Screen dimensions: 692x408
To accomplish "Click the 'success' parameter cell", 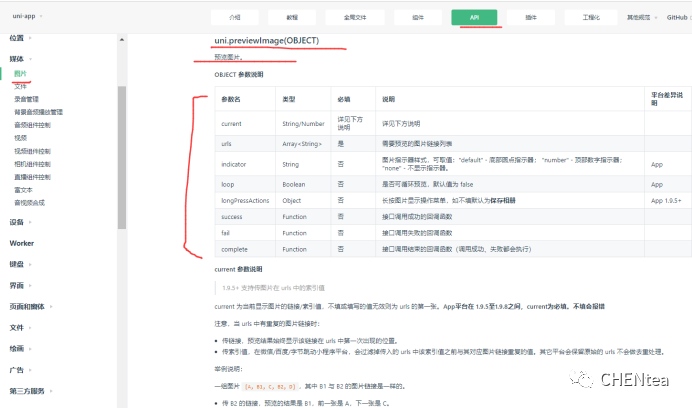I will point(245,217).
